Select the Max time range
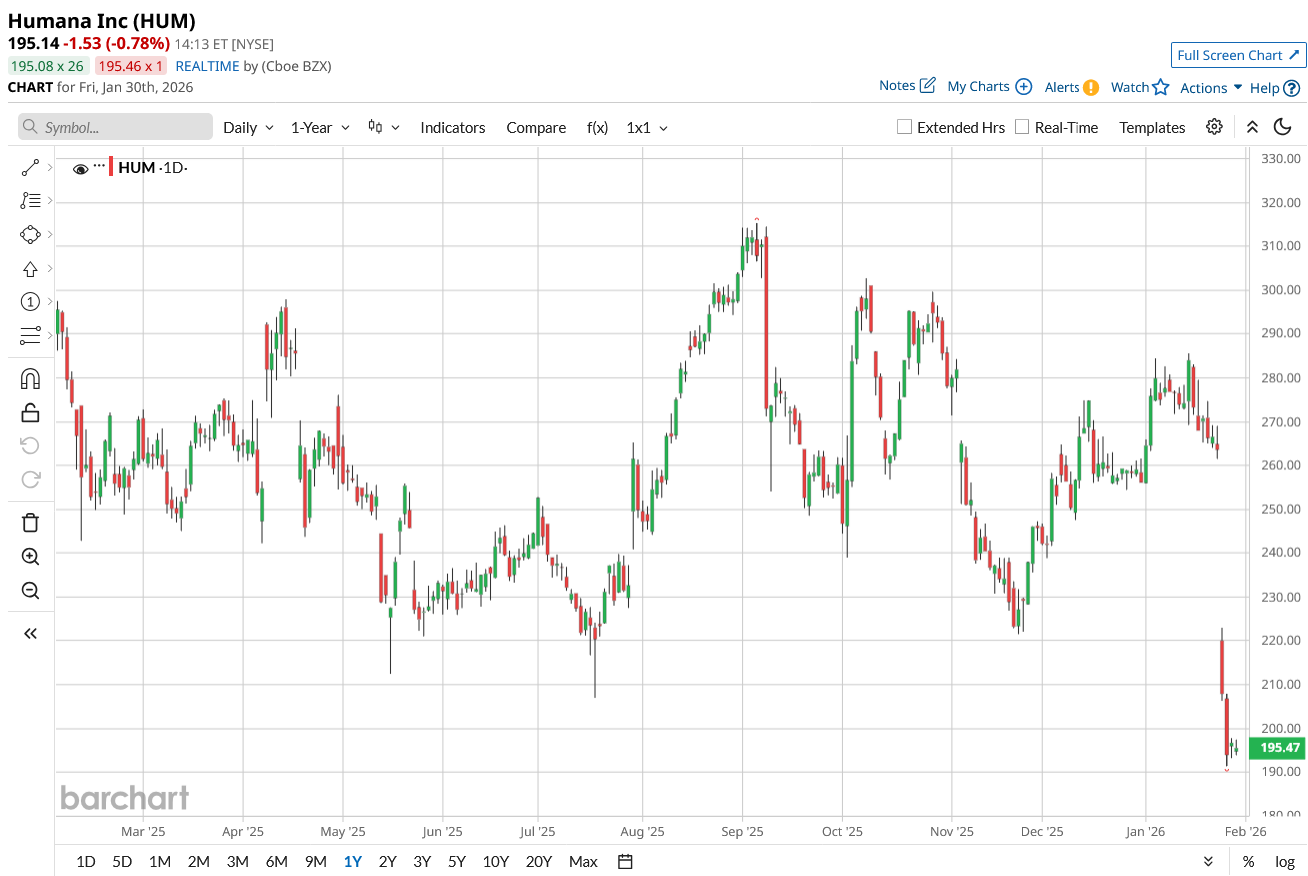The image size is (1308, 876). pos(583,861)
